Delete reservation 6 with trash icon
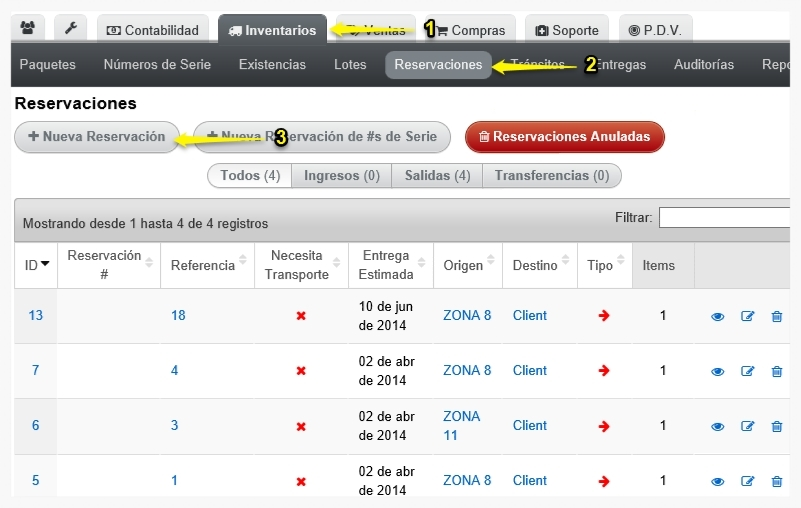This screenshot has height=508, width=801. tap(776, 426)
